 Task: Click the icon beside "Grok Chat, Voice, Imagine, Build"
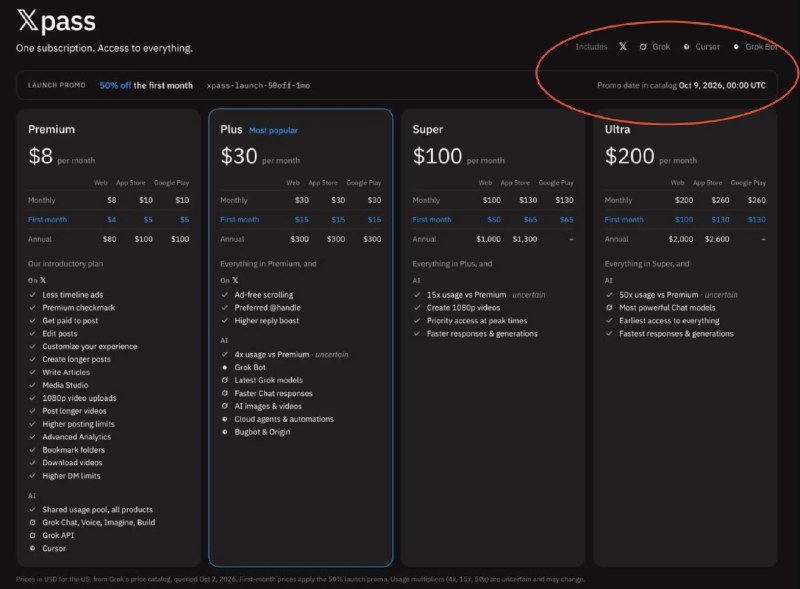[32, 523]
